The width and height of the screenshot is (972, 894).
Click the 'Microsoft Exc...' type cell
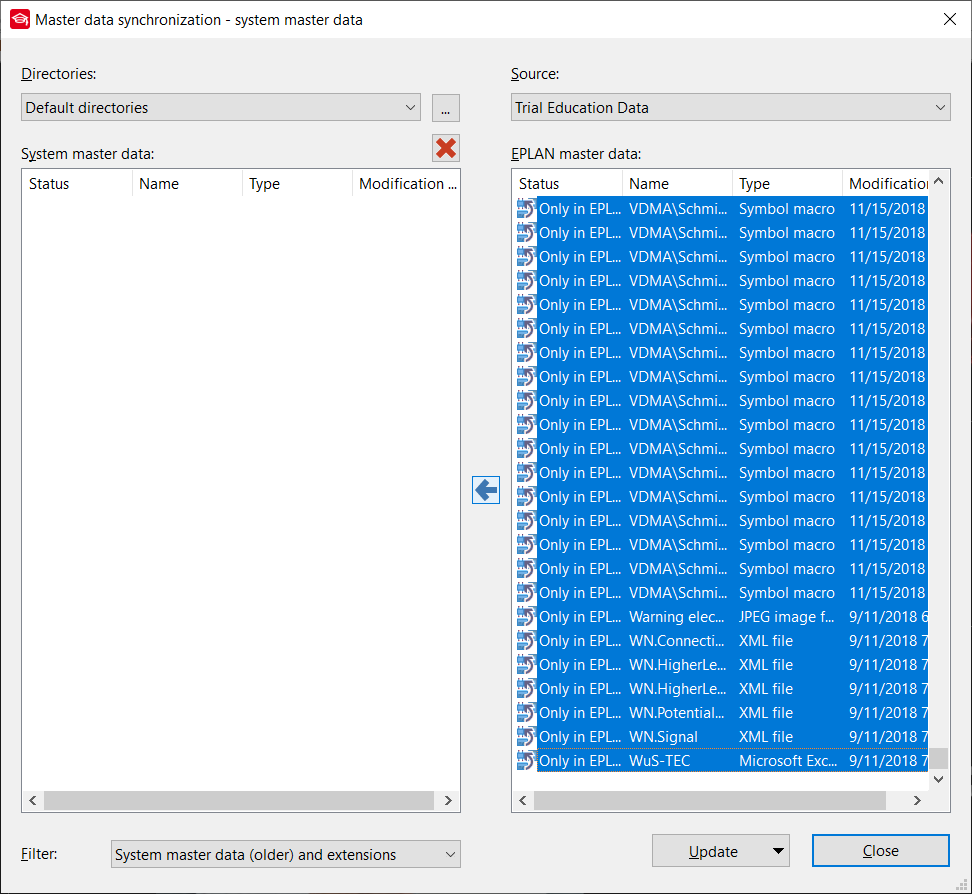click(787, 761)
